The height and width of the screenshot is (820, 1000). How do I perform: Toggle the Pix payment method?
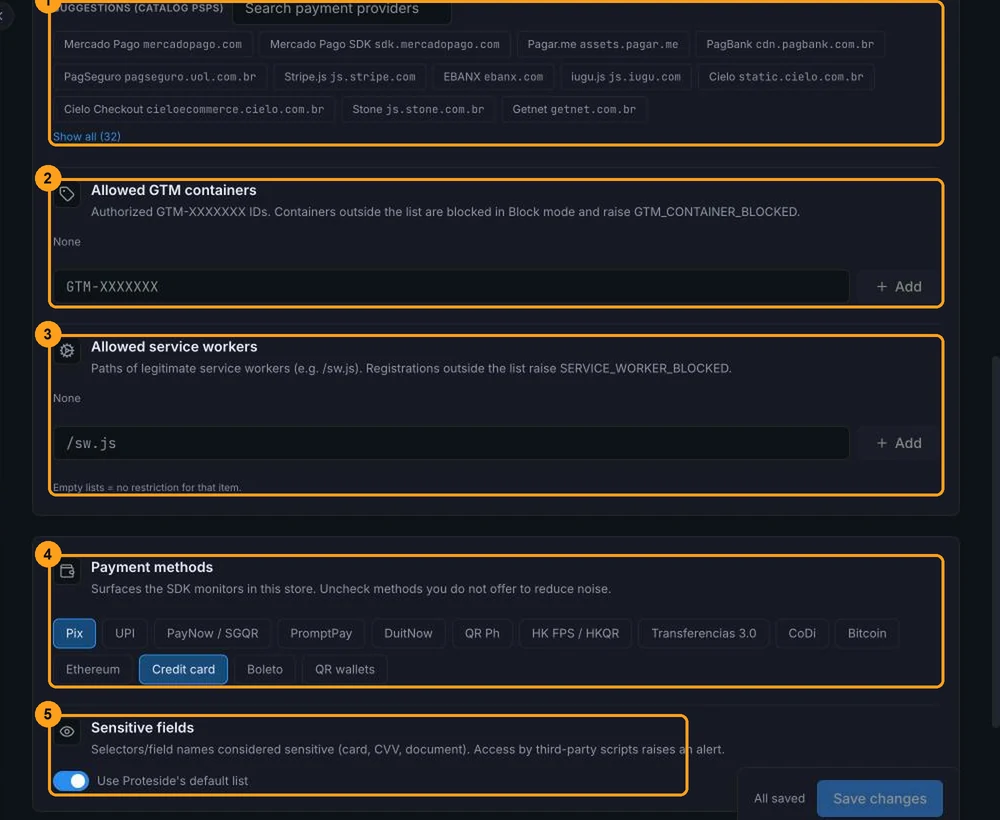click(75, 633)
